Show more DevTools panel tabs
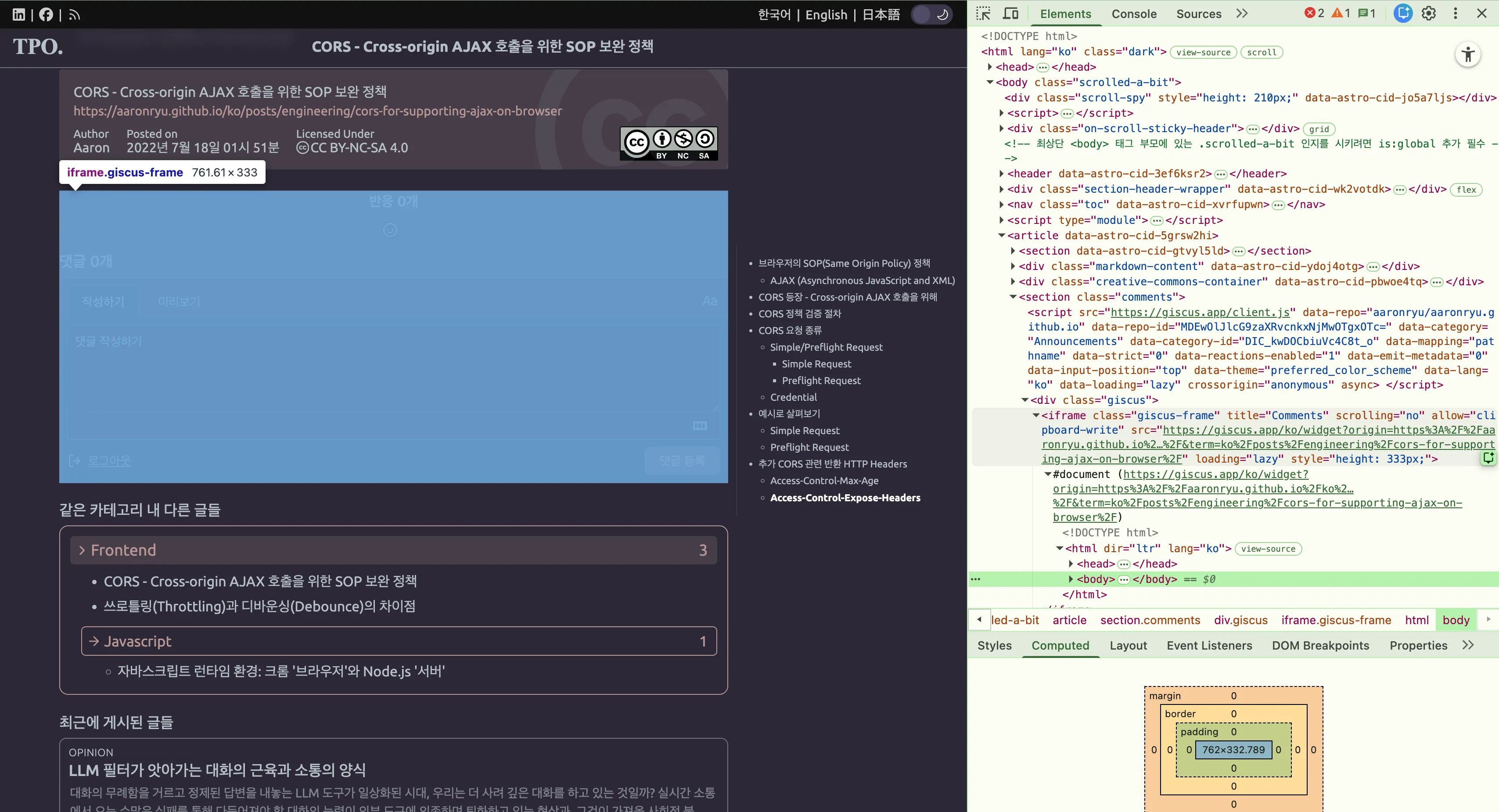Image resolution: width=1499 pixels, height=812 pixels. (x=1242, y=14)
